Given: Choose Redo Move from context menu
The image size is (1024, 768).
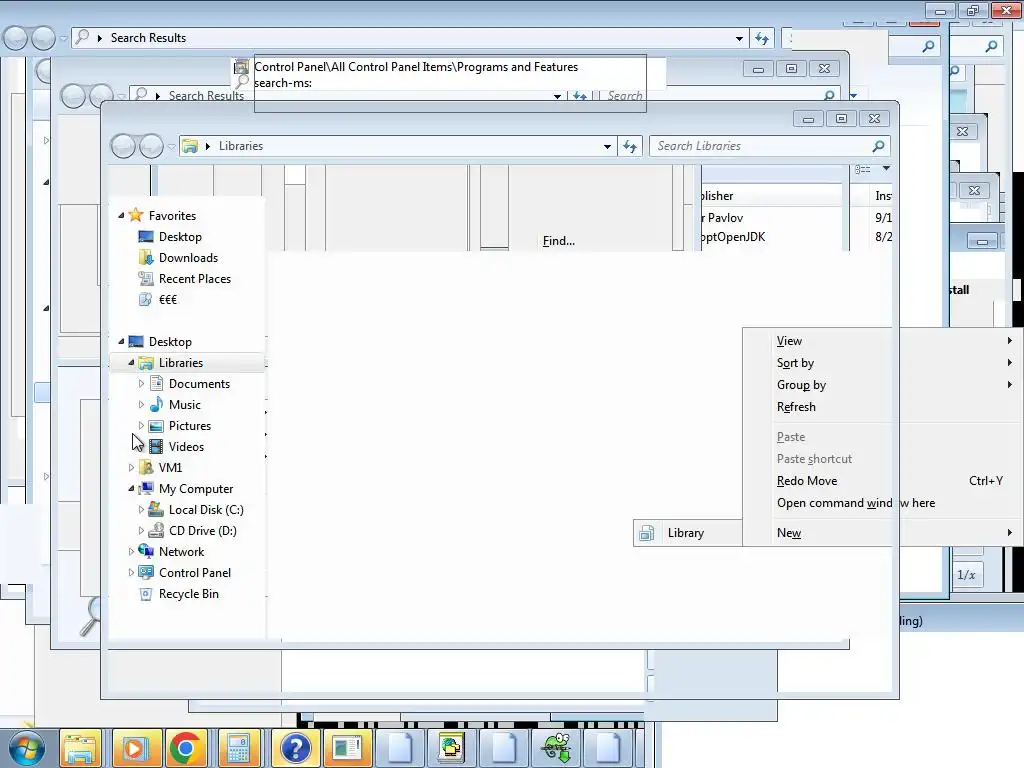Looking at the screenshot, I should click(x=885, y=481).
